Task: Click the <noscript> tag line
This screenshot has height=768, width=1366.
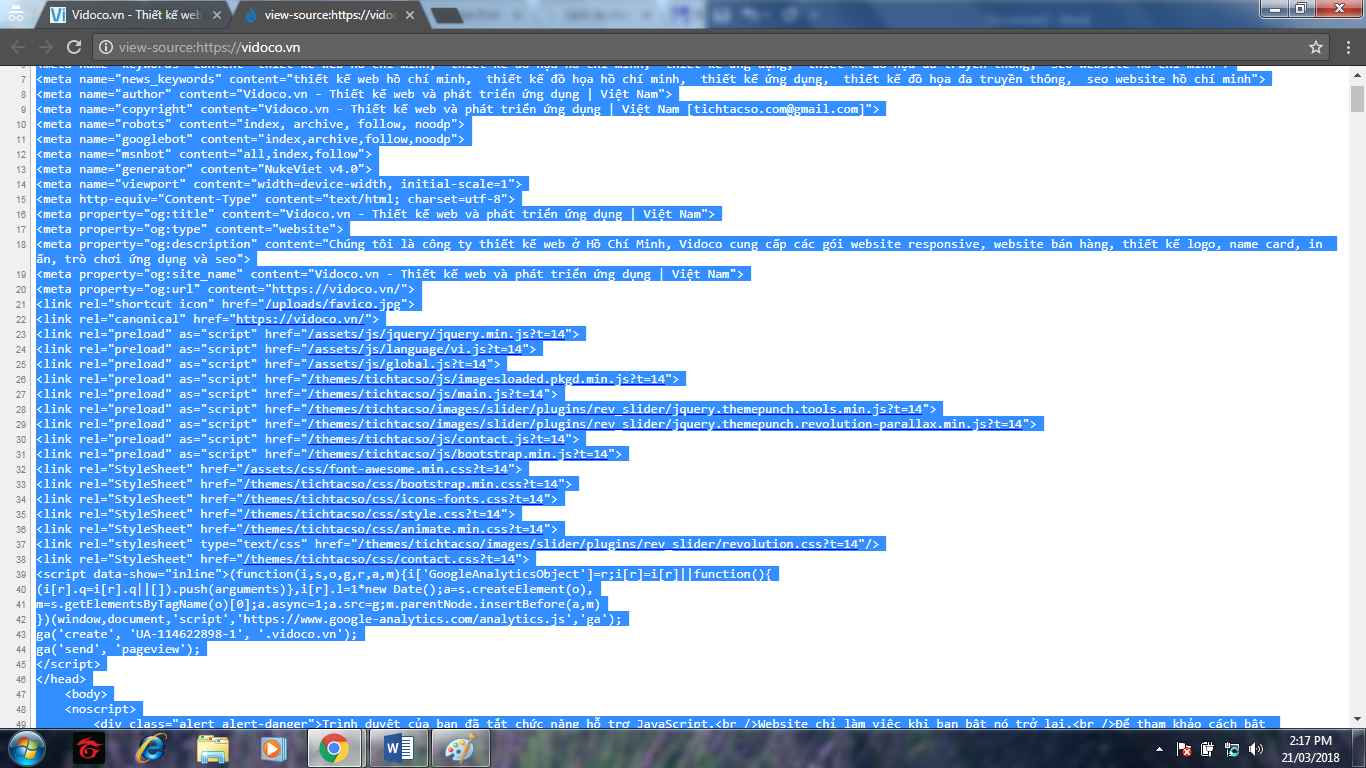Action: 100,709
